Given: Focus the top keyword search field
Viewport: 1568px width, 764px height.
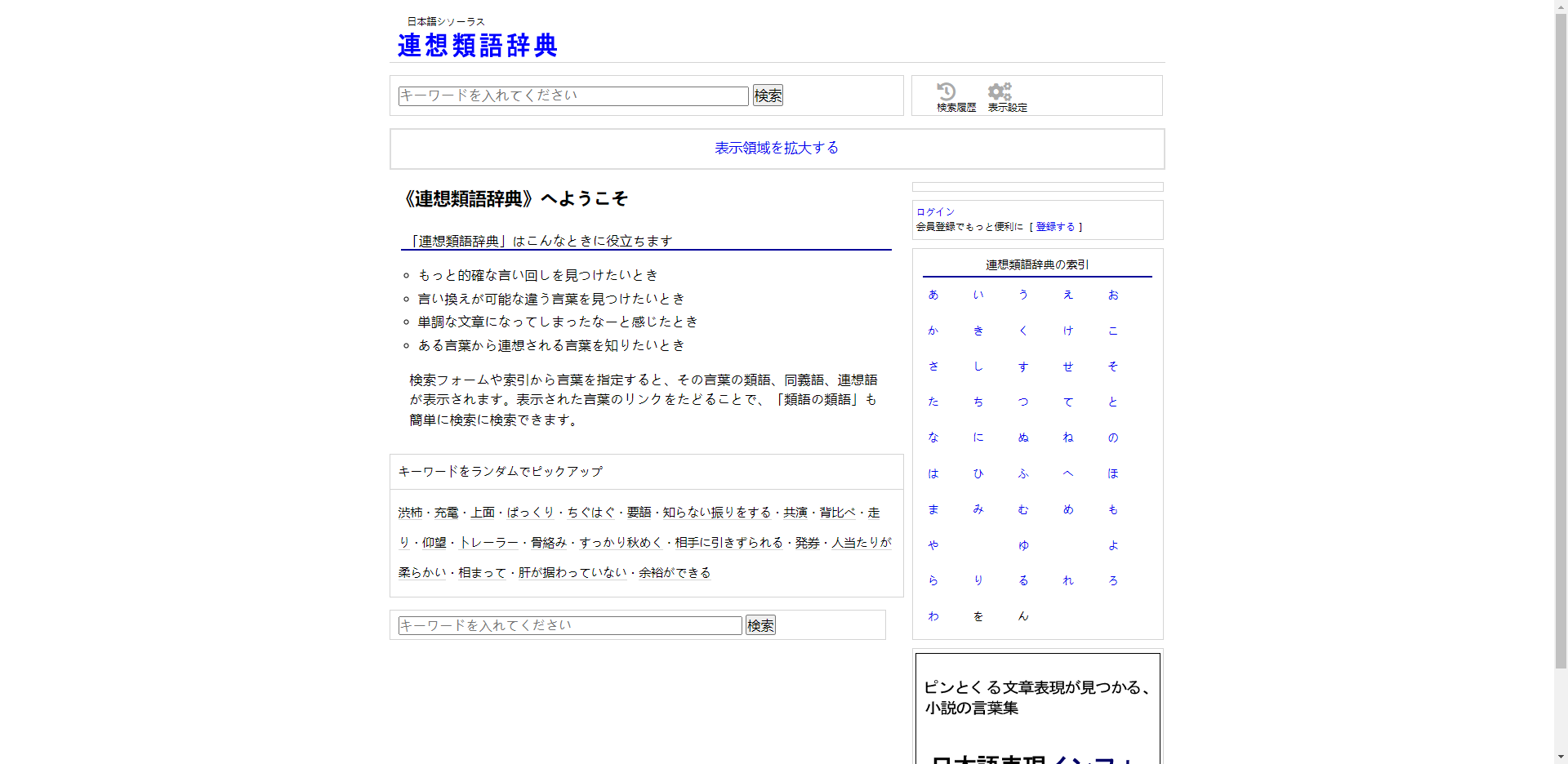Looking at the screenshot, I should (x=572, y=95).
